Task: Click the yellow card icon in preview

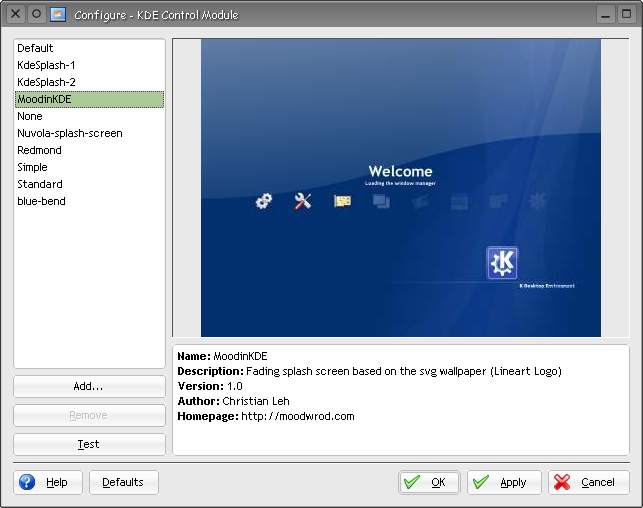Action: (342, 201)
